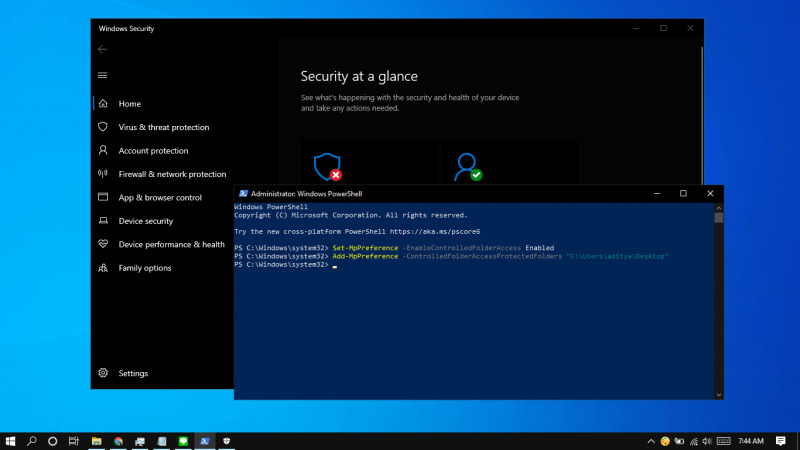Minimize the PowerShell window
Image resolution: width=800 pixels, height=450 pixels.
[657, 193]
